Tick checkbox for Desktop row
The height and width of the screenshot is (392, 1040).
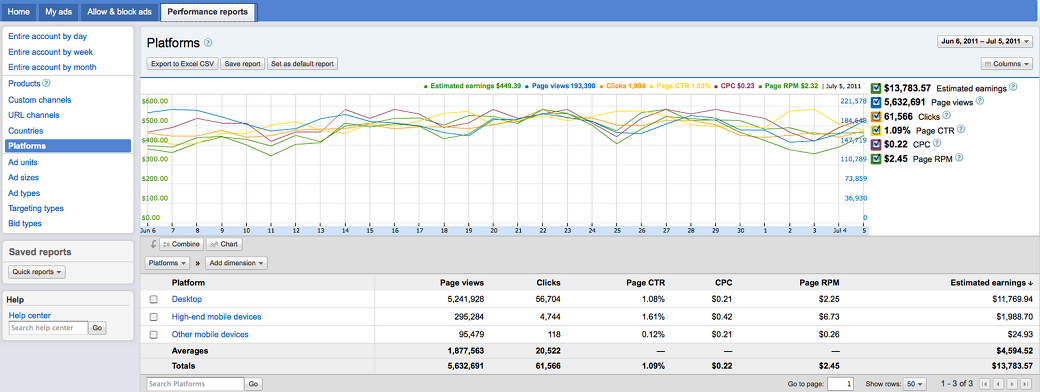pos(154,300)
